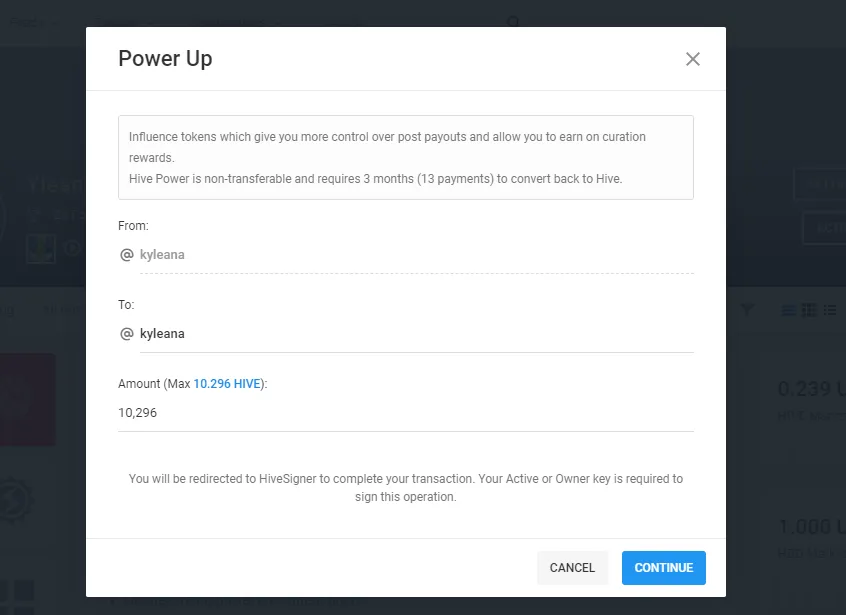Click the Amount (Max) label
The height and width of the screenshot is (615, 846).
154,384
